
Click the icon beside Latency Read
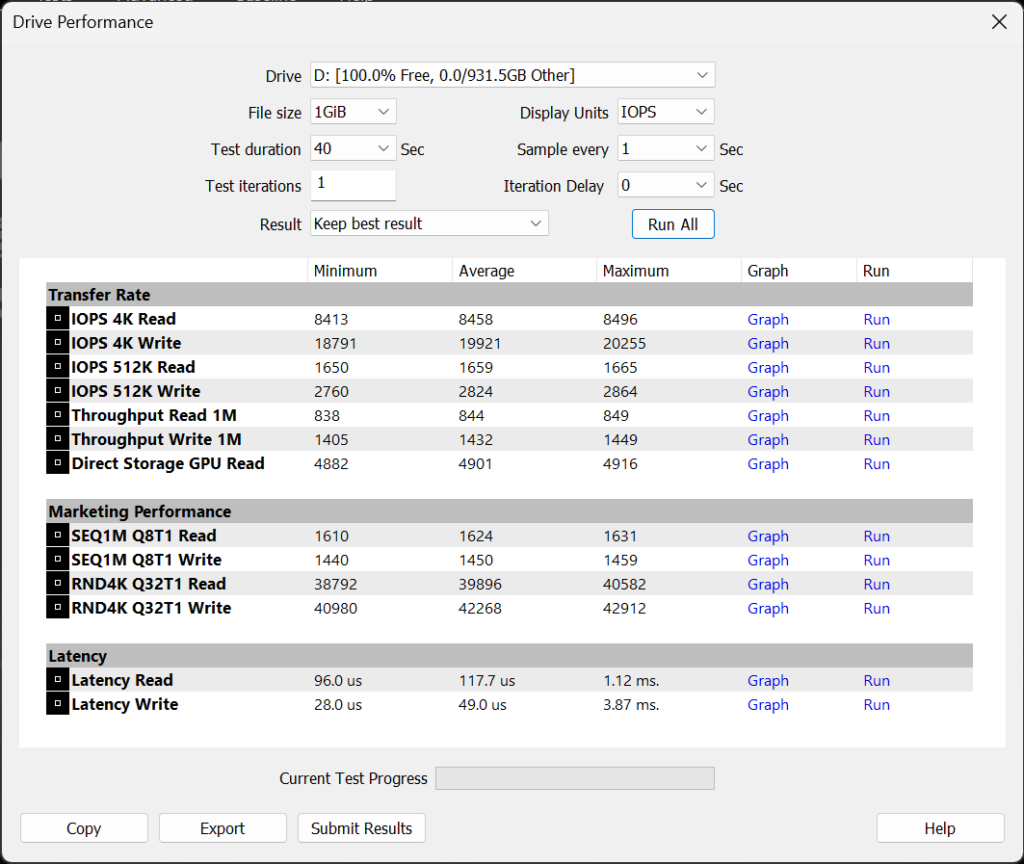click(57, 680)
